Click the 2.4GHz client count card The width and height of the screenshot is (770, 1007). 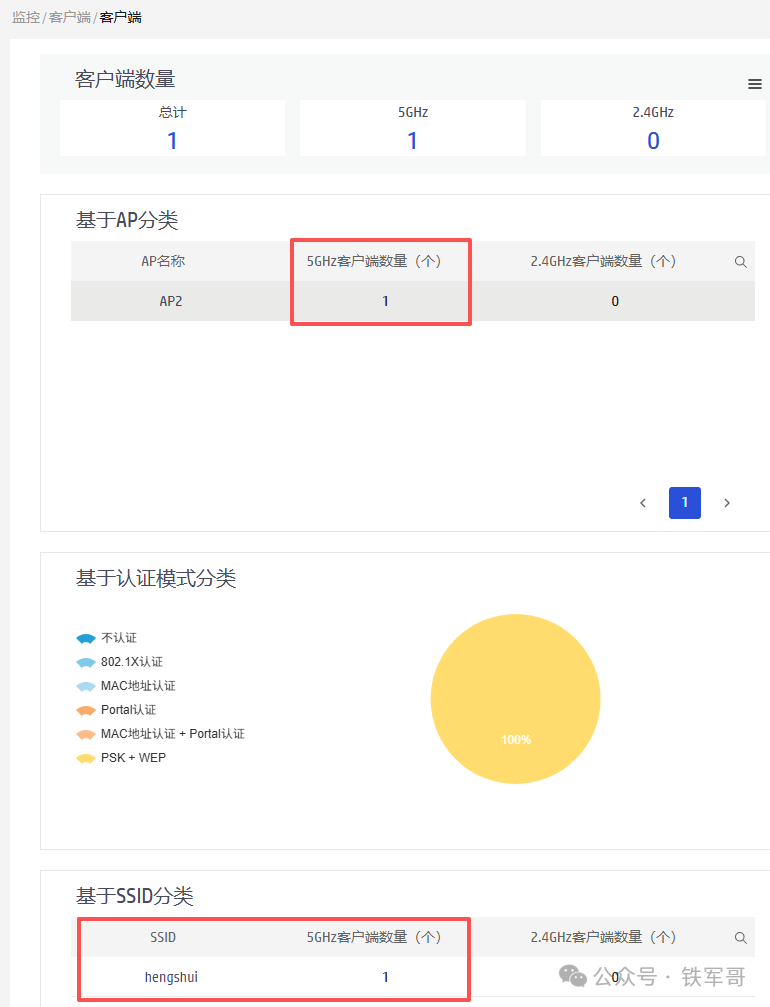click(x=653, y=128)
